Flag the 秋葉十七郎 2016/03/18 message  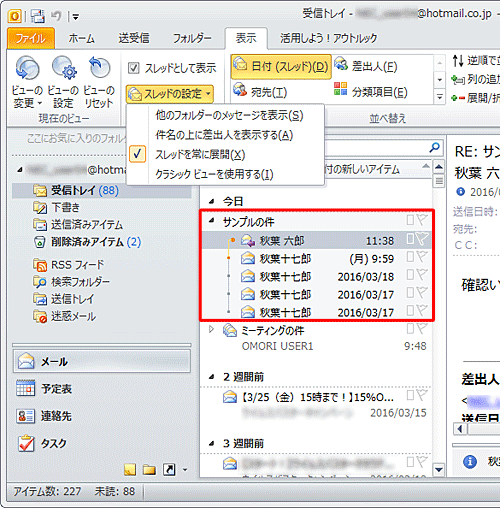(x=422, y=275)
